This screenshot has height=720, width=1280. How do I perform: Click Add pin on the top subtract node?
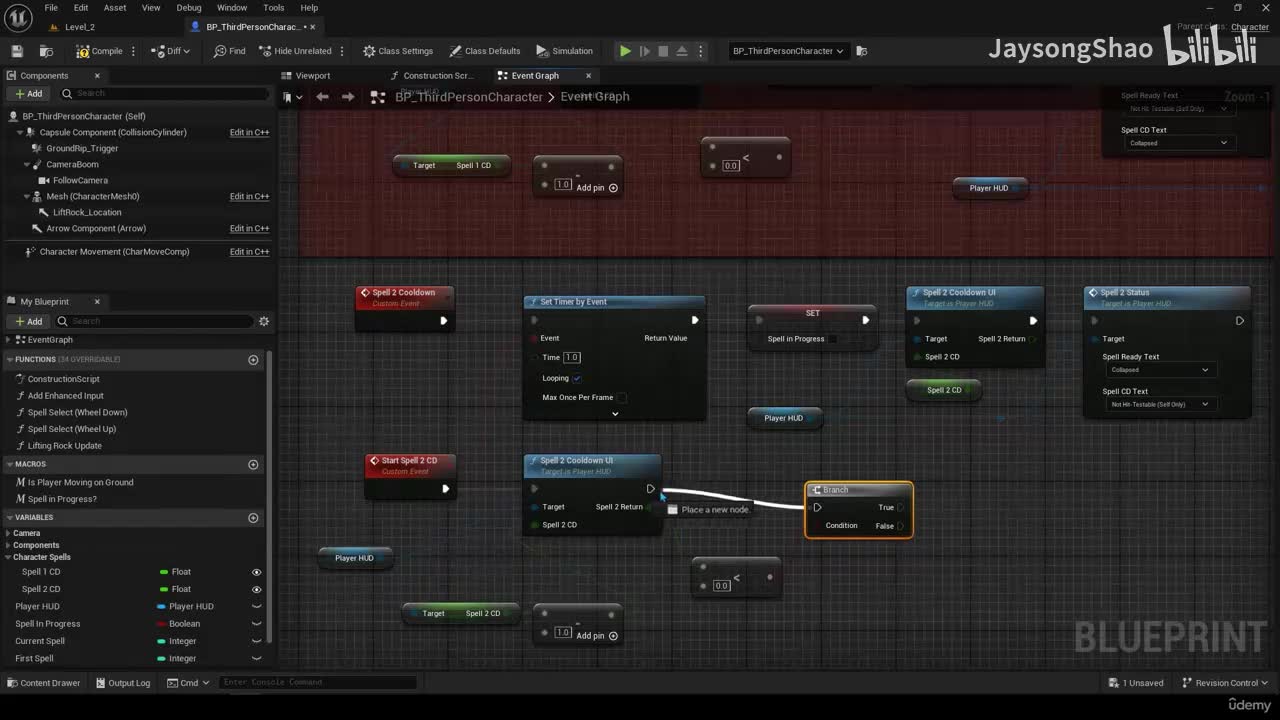597,188
